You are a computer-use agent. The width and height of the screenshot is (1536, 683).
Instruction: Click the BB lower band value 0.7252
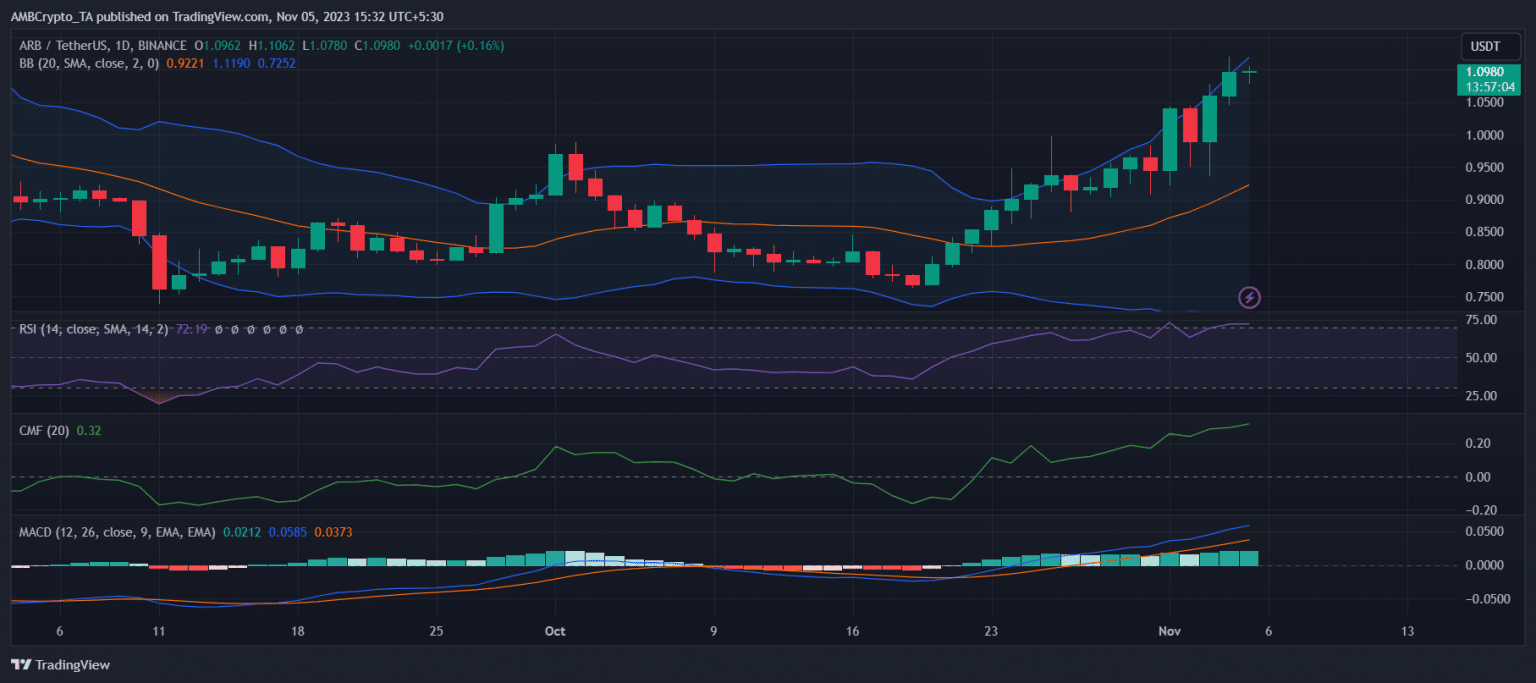coord(276,63)
